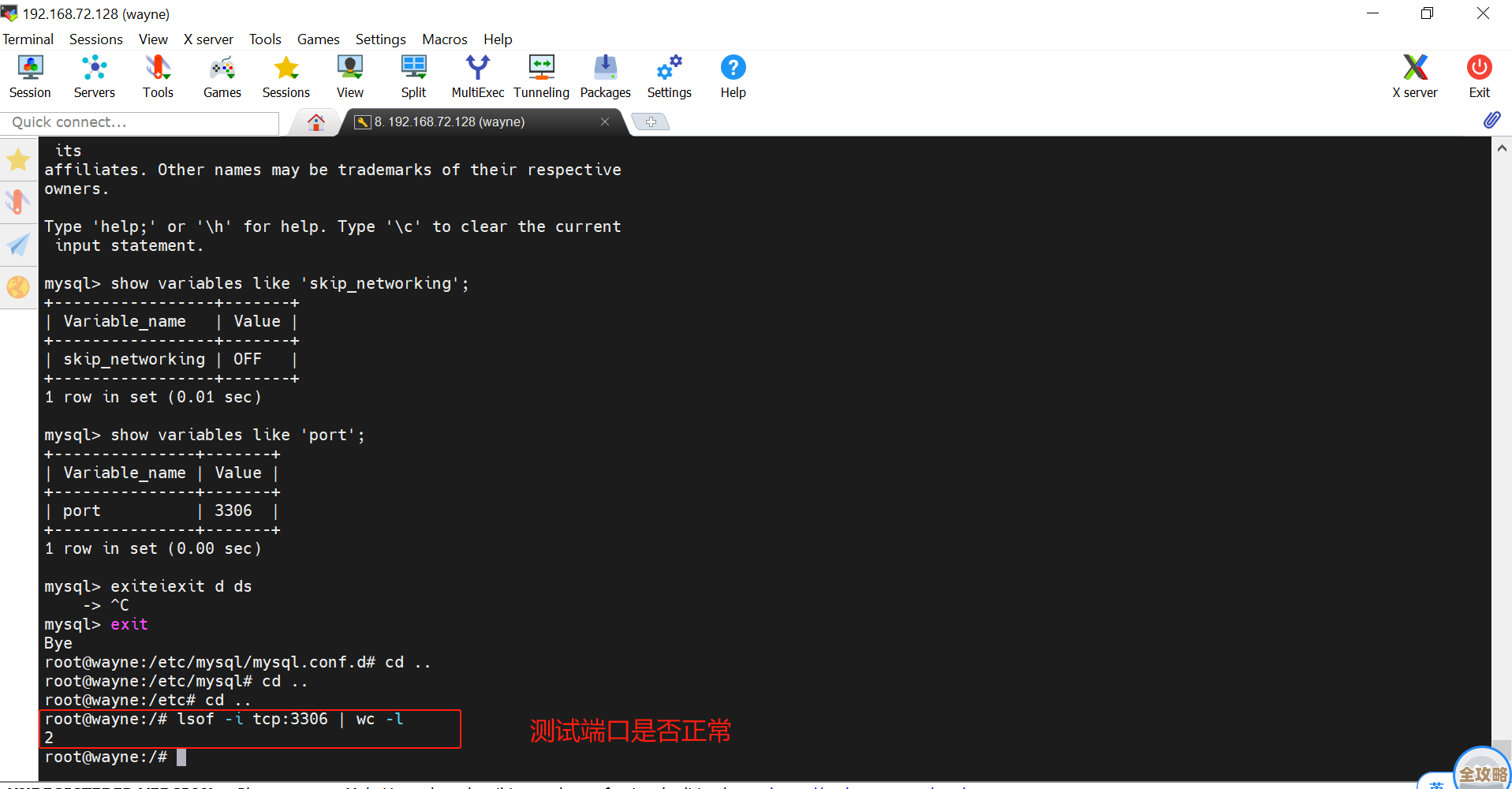
Task: Open the Tools sidebar (Swiss knife icon)
Action: pos(18,201)
